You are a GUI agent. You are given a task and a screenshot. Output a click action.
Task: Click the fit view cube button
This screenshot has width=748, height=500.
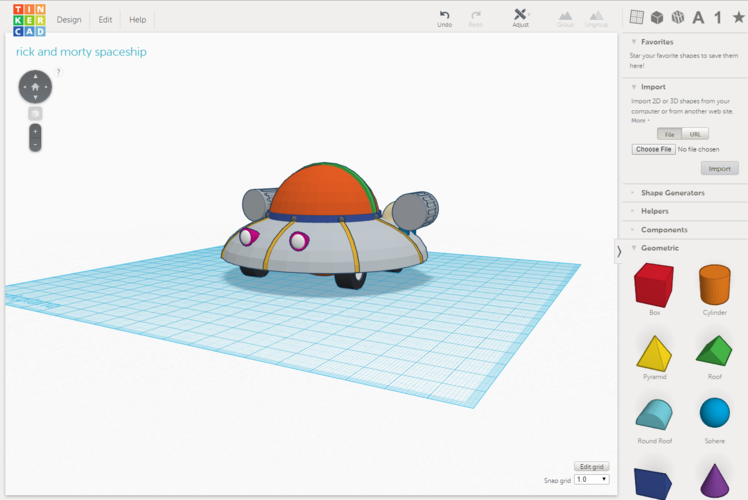click(35, 114)
